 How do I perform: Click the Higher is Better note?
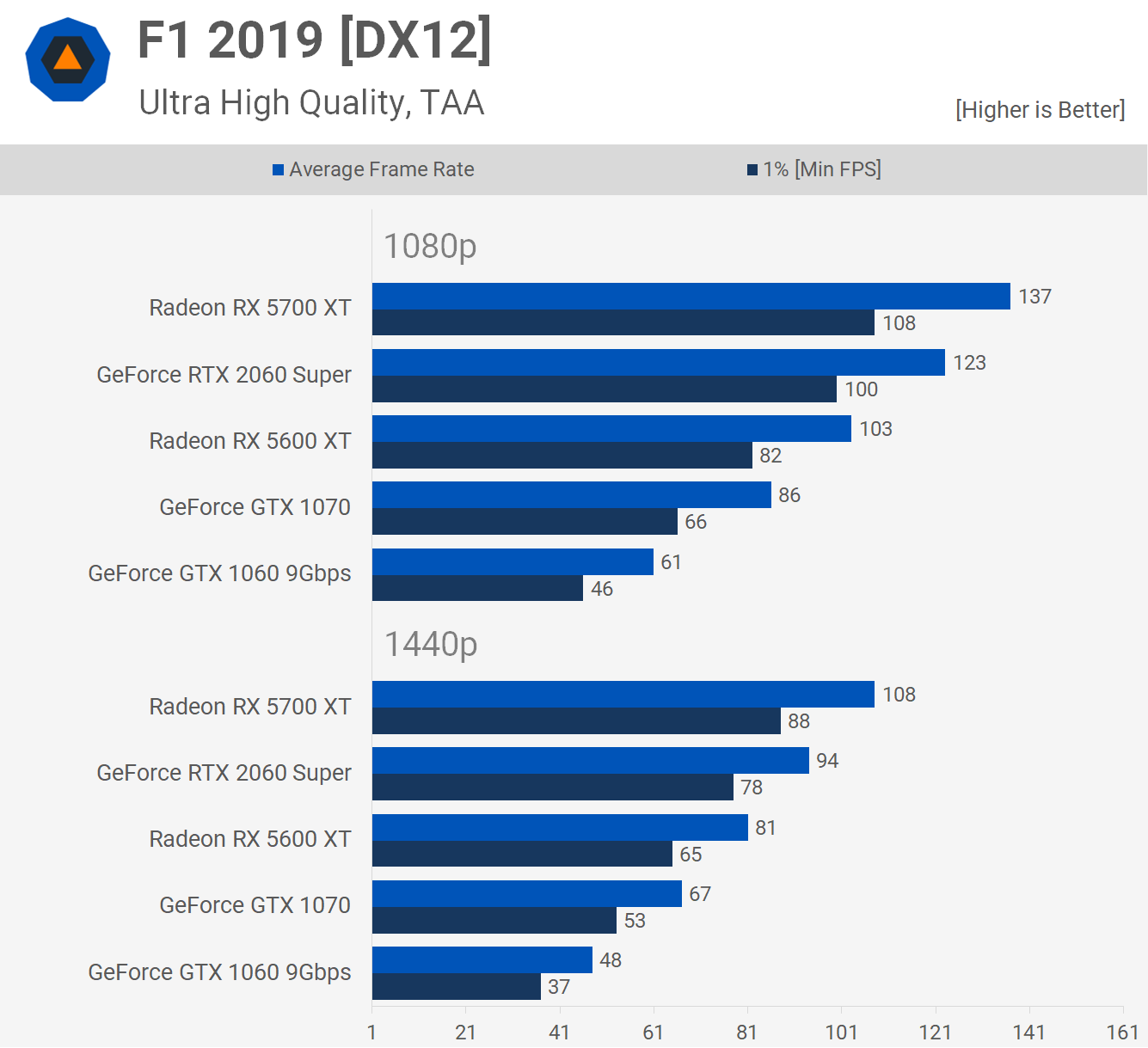pos(1039,110)
